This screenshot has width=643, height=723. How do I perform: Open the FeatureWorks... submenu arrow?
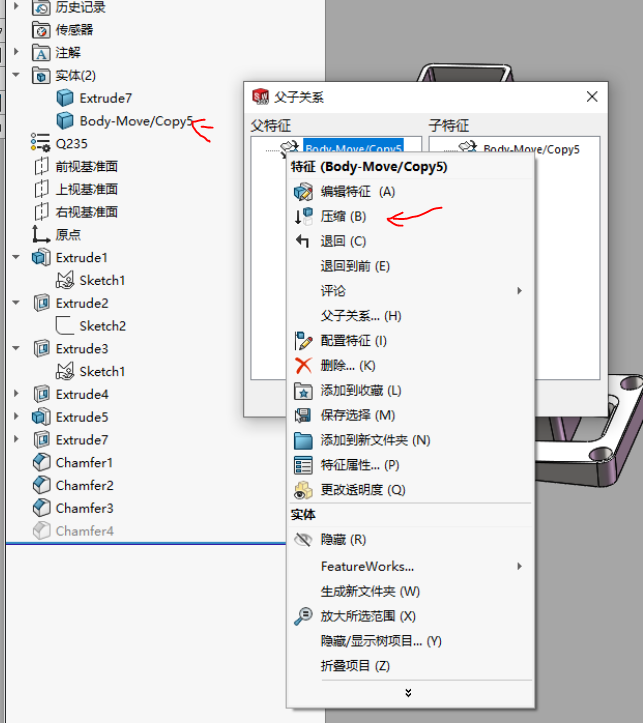pos(519,566)
